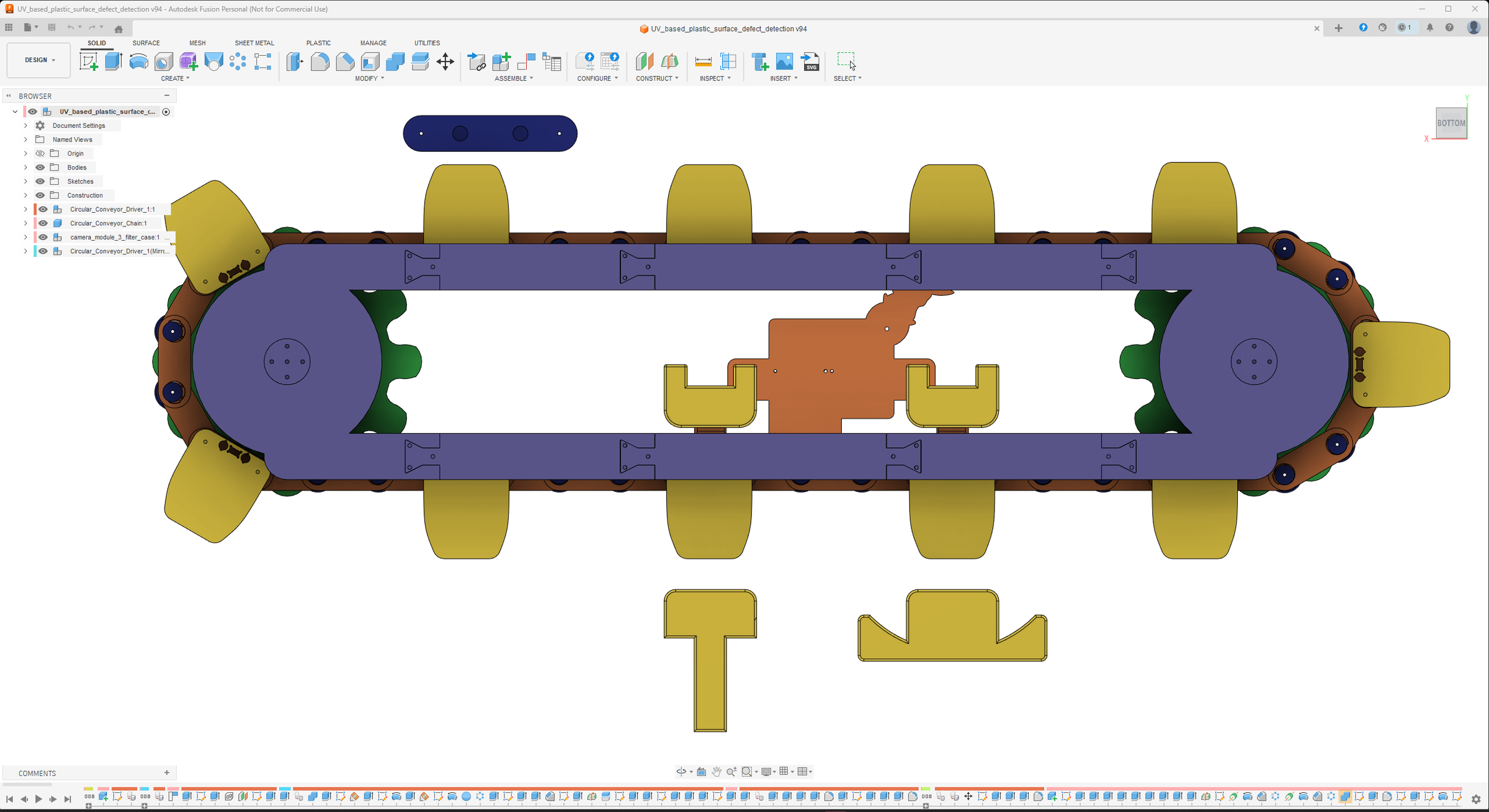The width and height of the screenshot is (1489, 812).
Task: Play the timeline
Action: (38, 799)
